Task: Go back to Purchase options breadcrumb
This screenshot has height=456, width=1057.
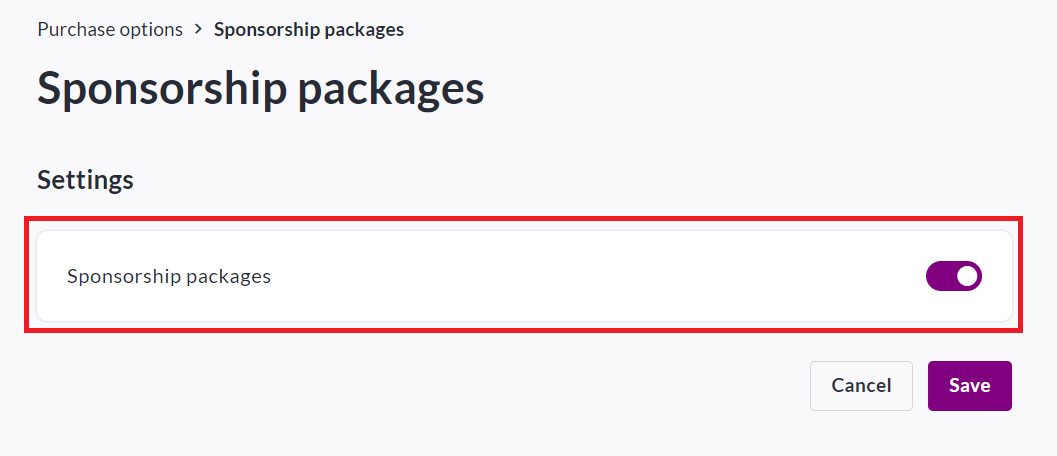Action: [x=110, y=29]
